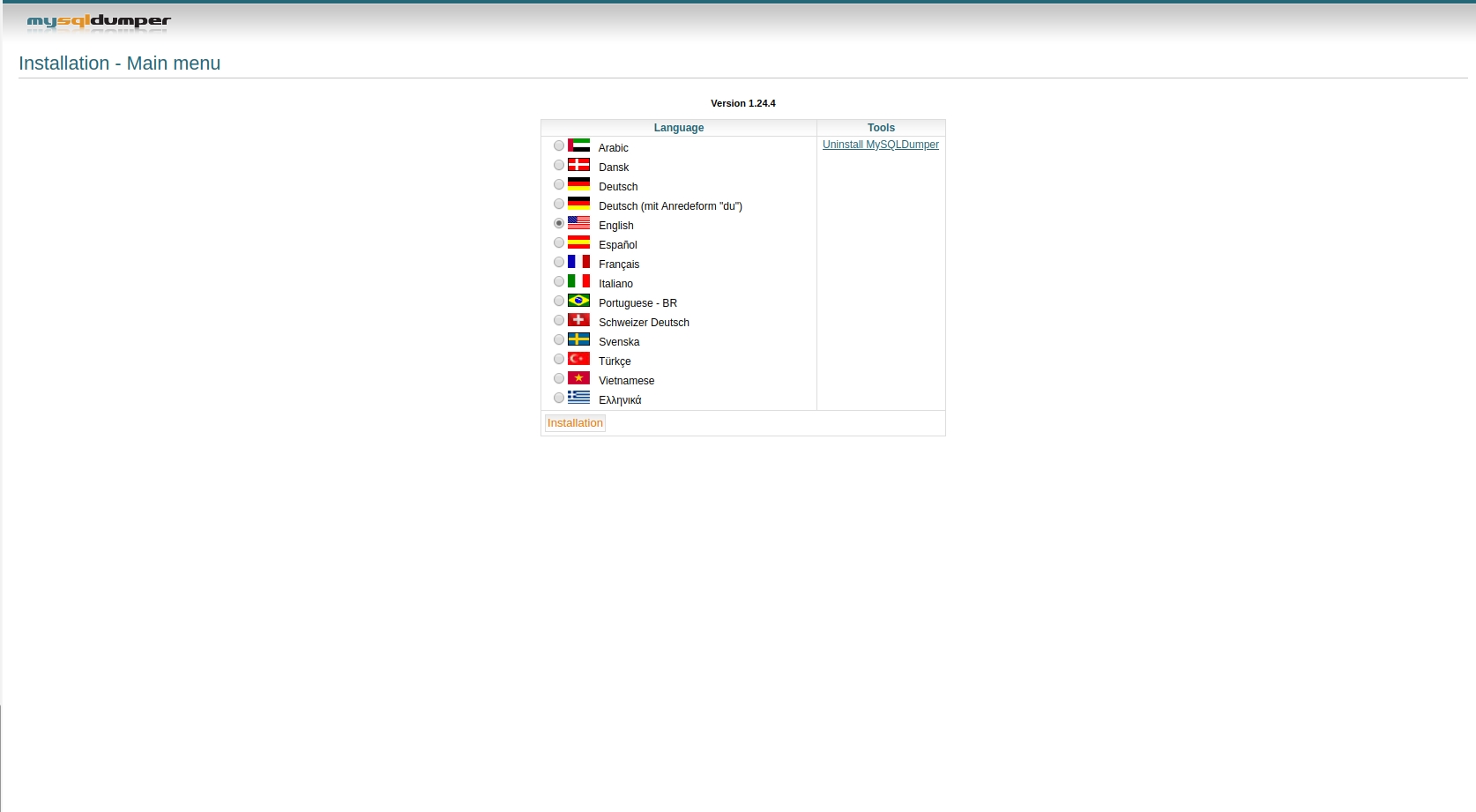Viewport: 1476px width, 812px height.
Task: Click the Ελληνικά Greek flag icon
Action: (578, 398)
